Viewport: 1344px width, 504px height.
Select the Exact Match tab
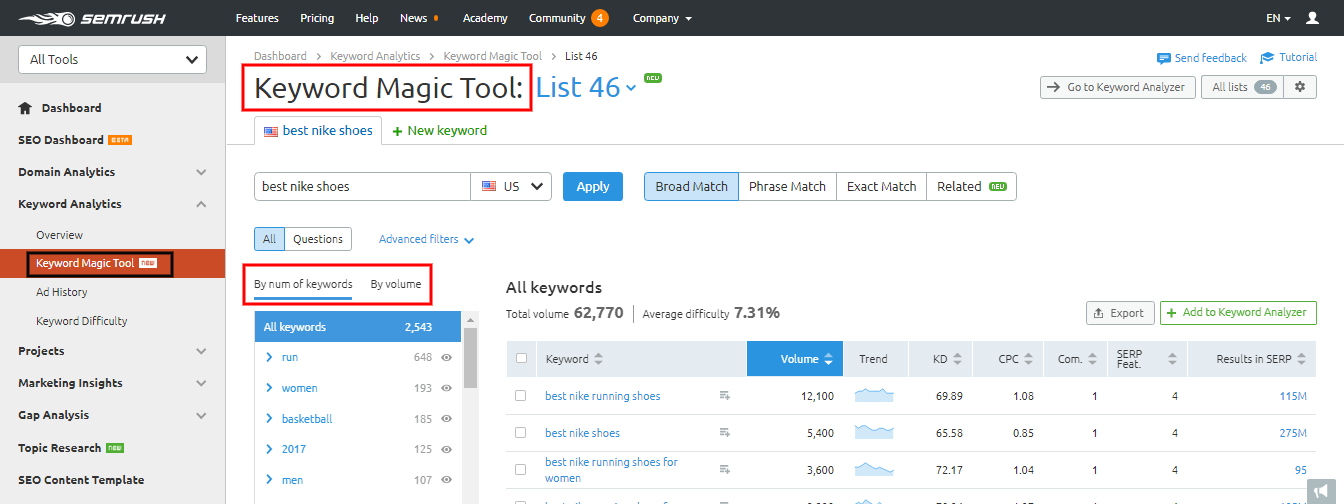[881, 187]
